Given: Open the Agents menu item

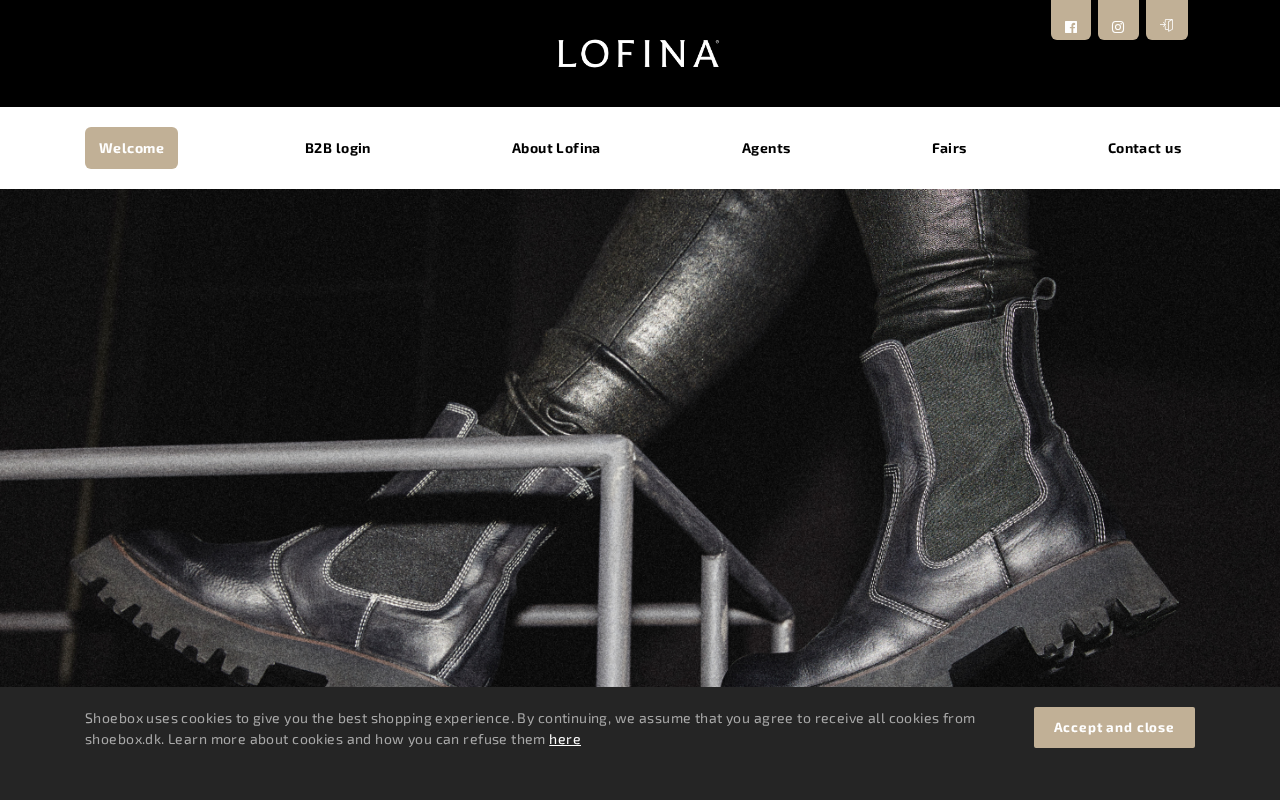Looking at the screenshot, I should point(766,148).
